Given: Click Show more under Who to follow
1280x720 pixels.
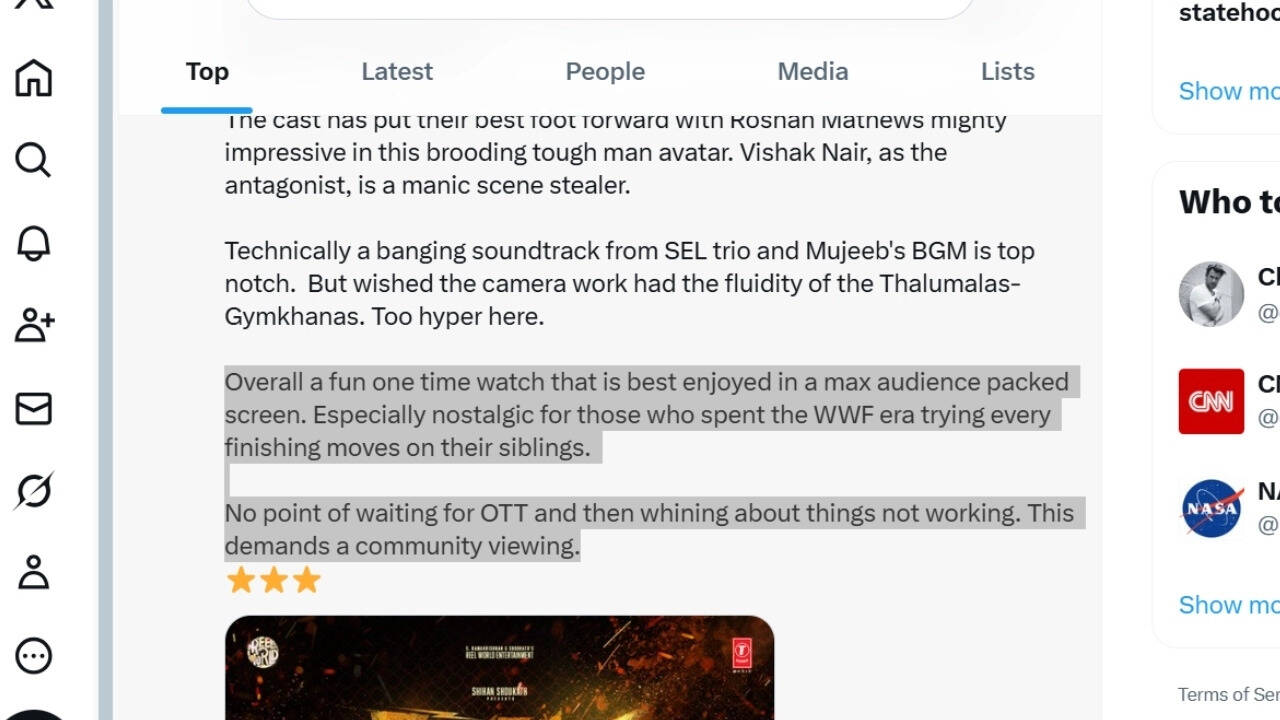Looking at the screenshot, I should [x=1228, y=605].
